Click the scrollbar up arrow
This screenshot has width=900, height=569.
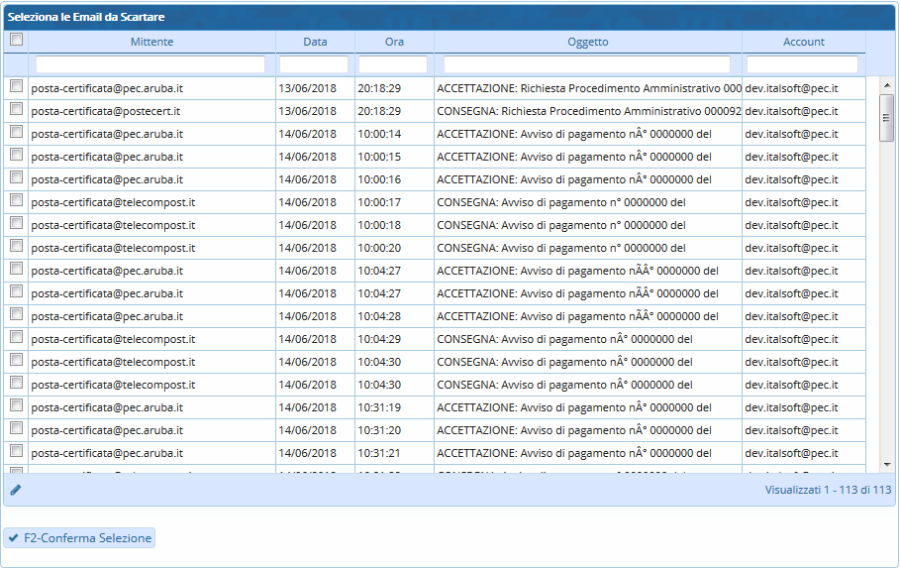tap(886, 85)
